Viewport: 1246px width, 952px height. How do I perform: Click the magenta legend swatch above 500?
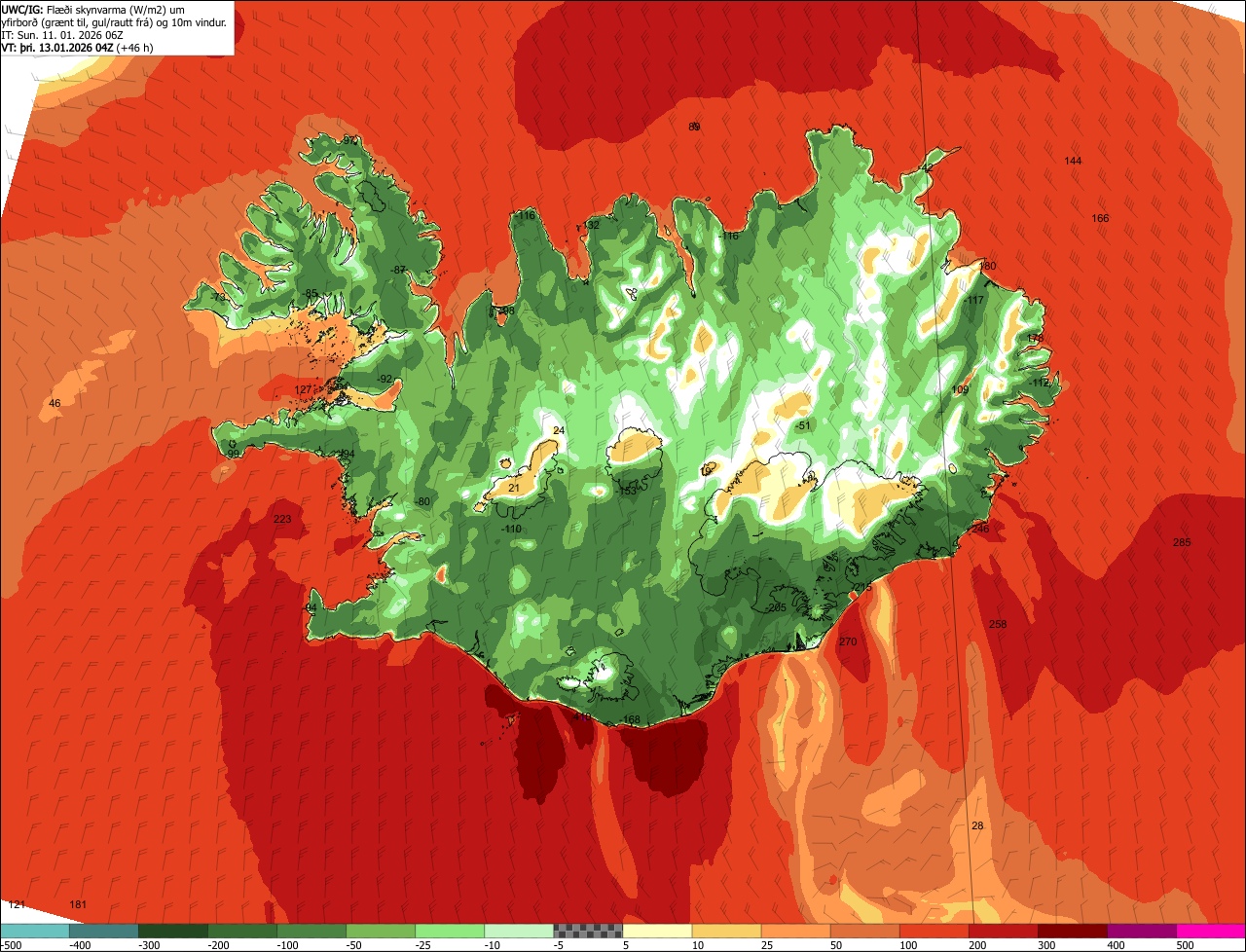[1212, 931]
